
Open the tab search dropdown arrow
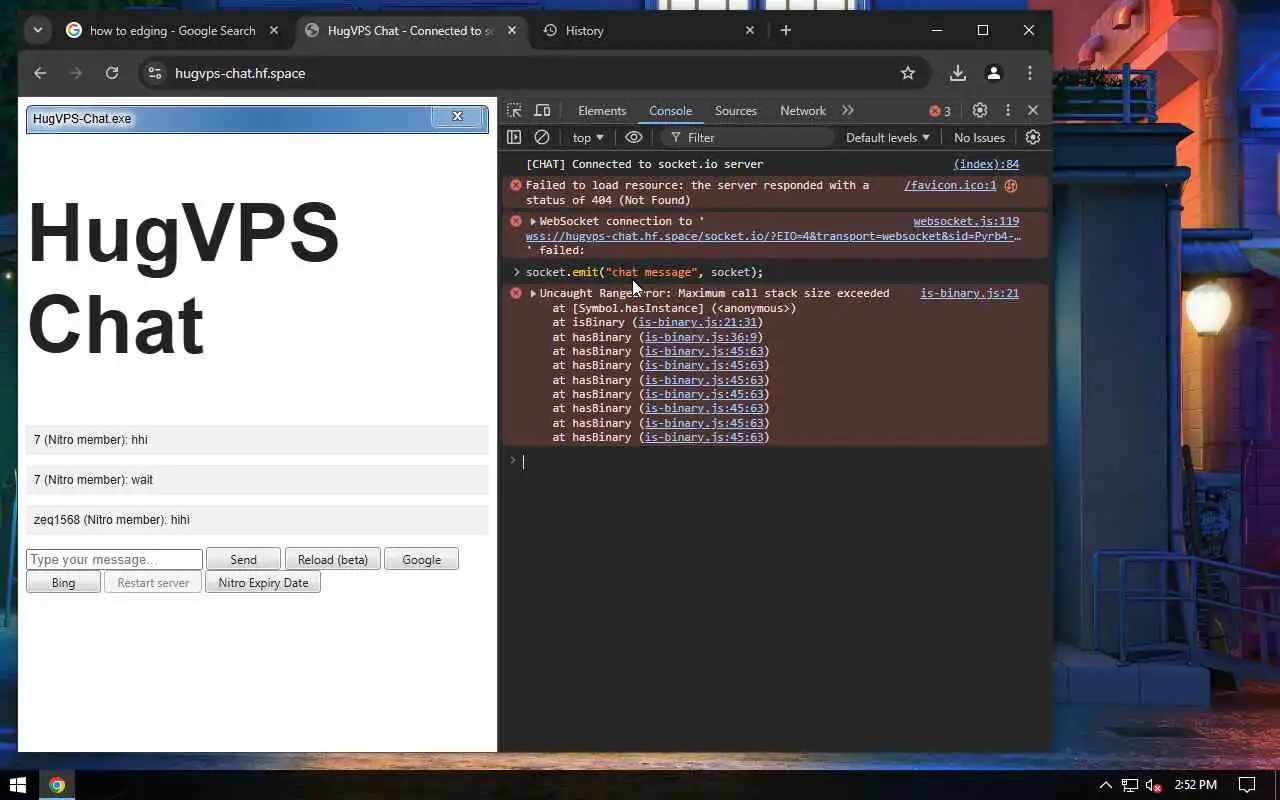(38, 30)
